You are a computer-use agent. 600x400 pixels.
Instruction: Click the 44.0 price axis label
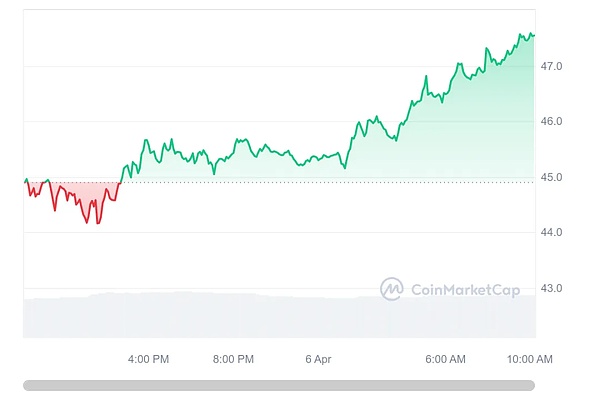click(x=551, y=233)
